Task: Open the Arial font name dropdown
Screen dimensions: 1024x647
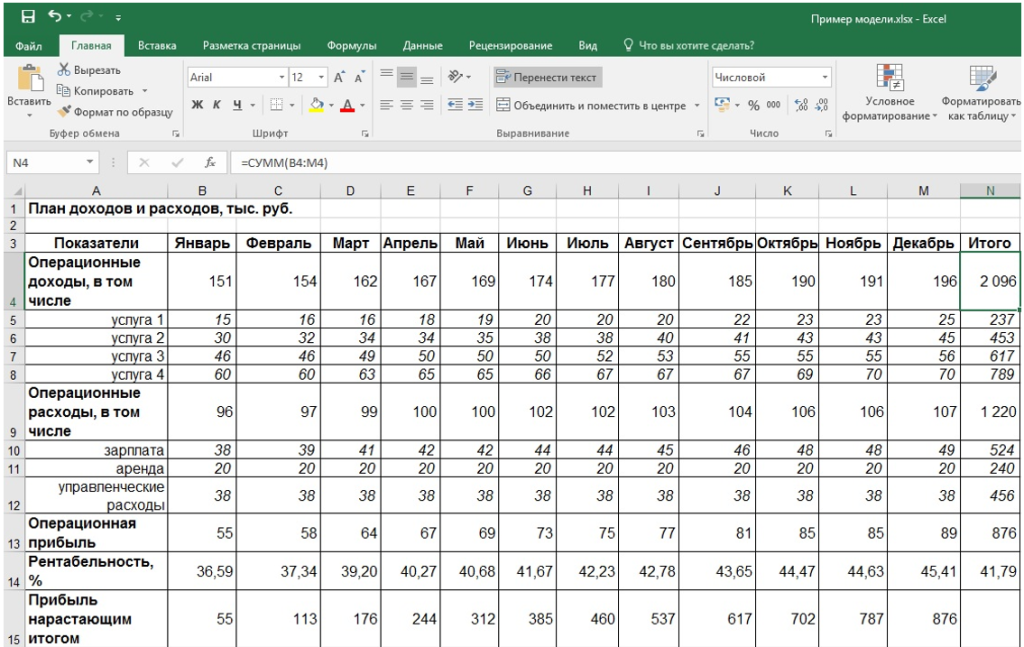Action: coord(281,77)
